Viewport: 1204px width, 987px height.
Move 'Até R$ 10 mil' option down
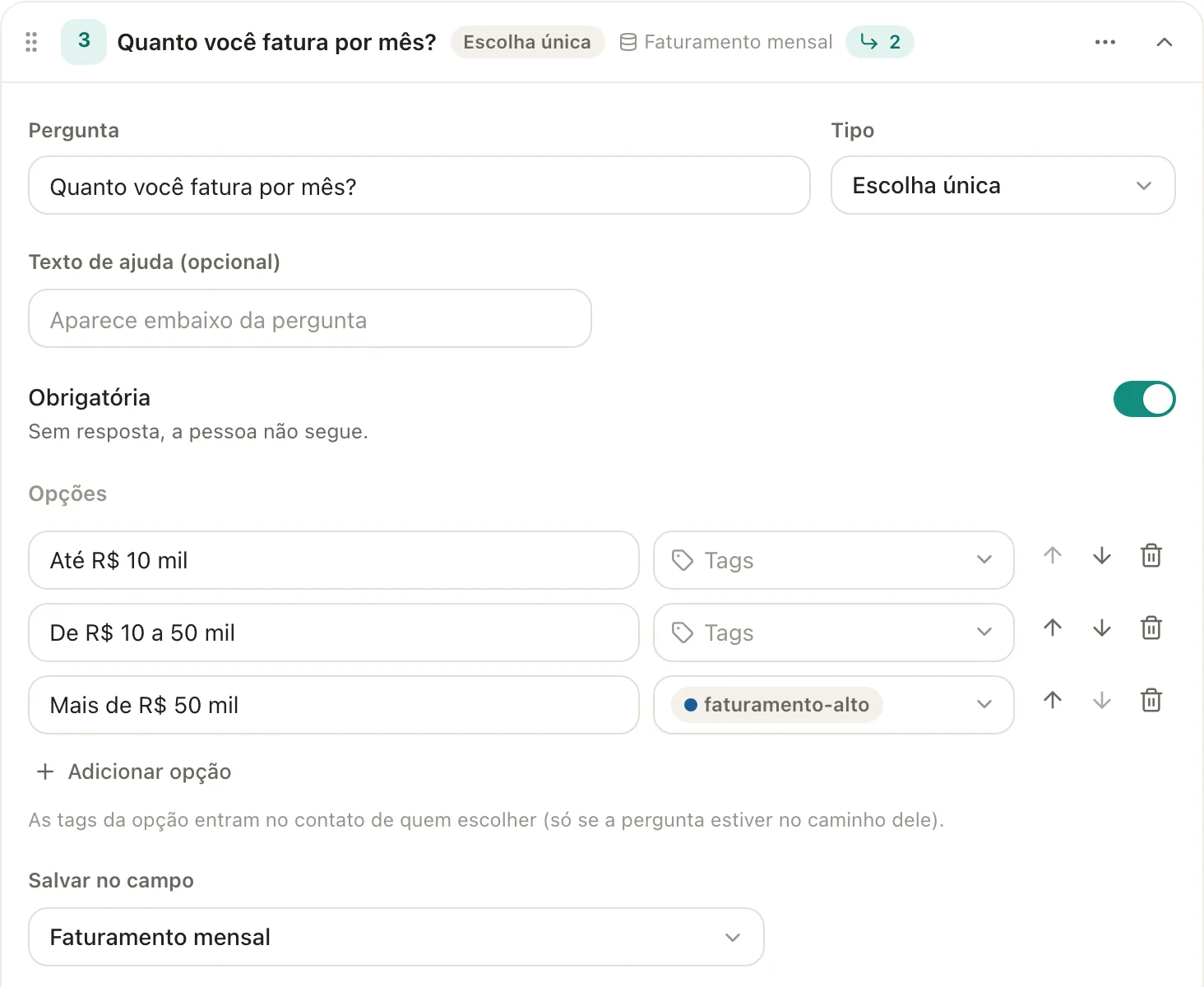coord(1102,556)
